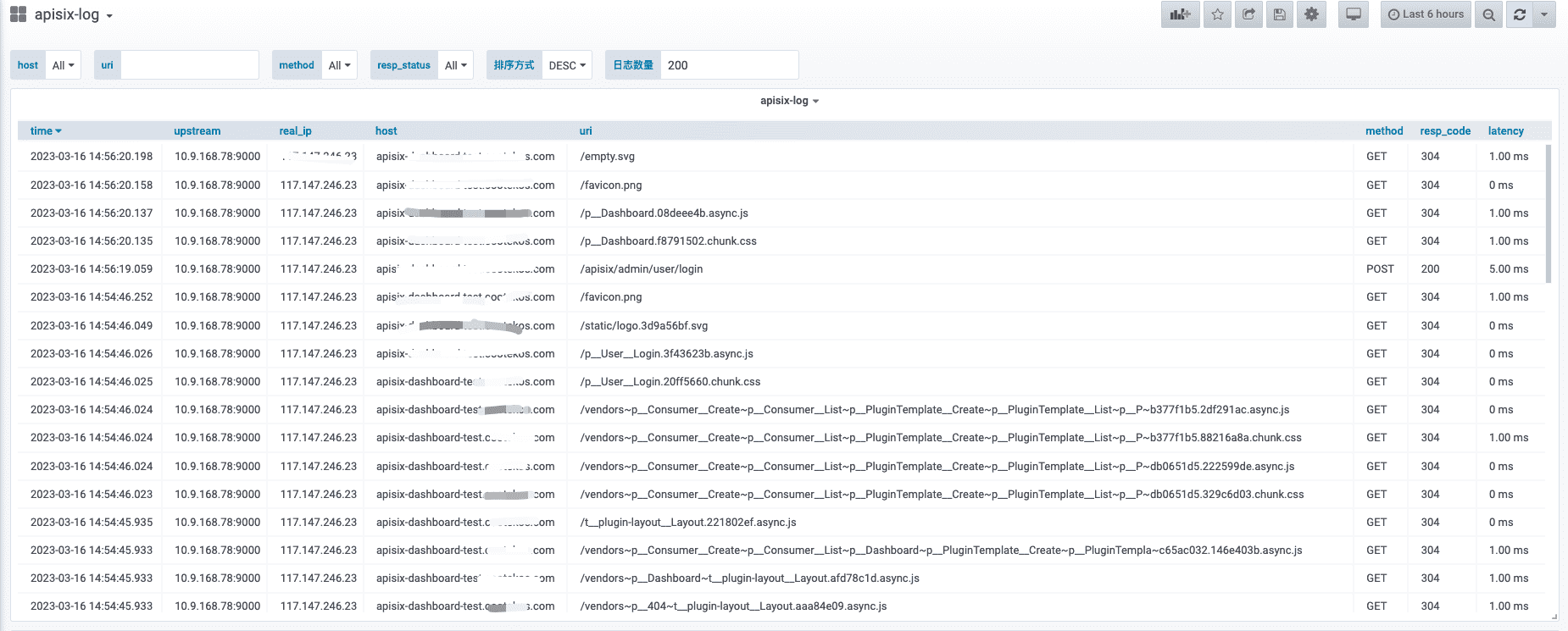1568x631 pixels.
Task: Sort table by resp_code column header
Action: [1445, 131]
